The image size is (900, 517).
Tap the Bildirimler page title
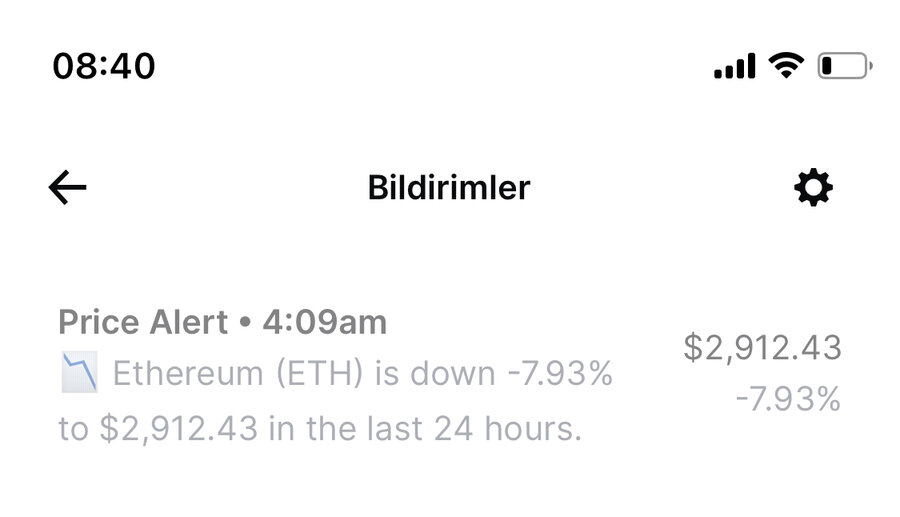(449, 187)
